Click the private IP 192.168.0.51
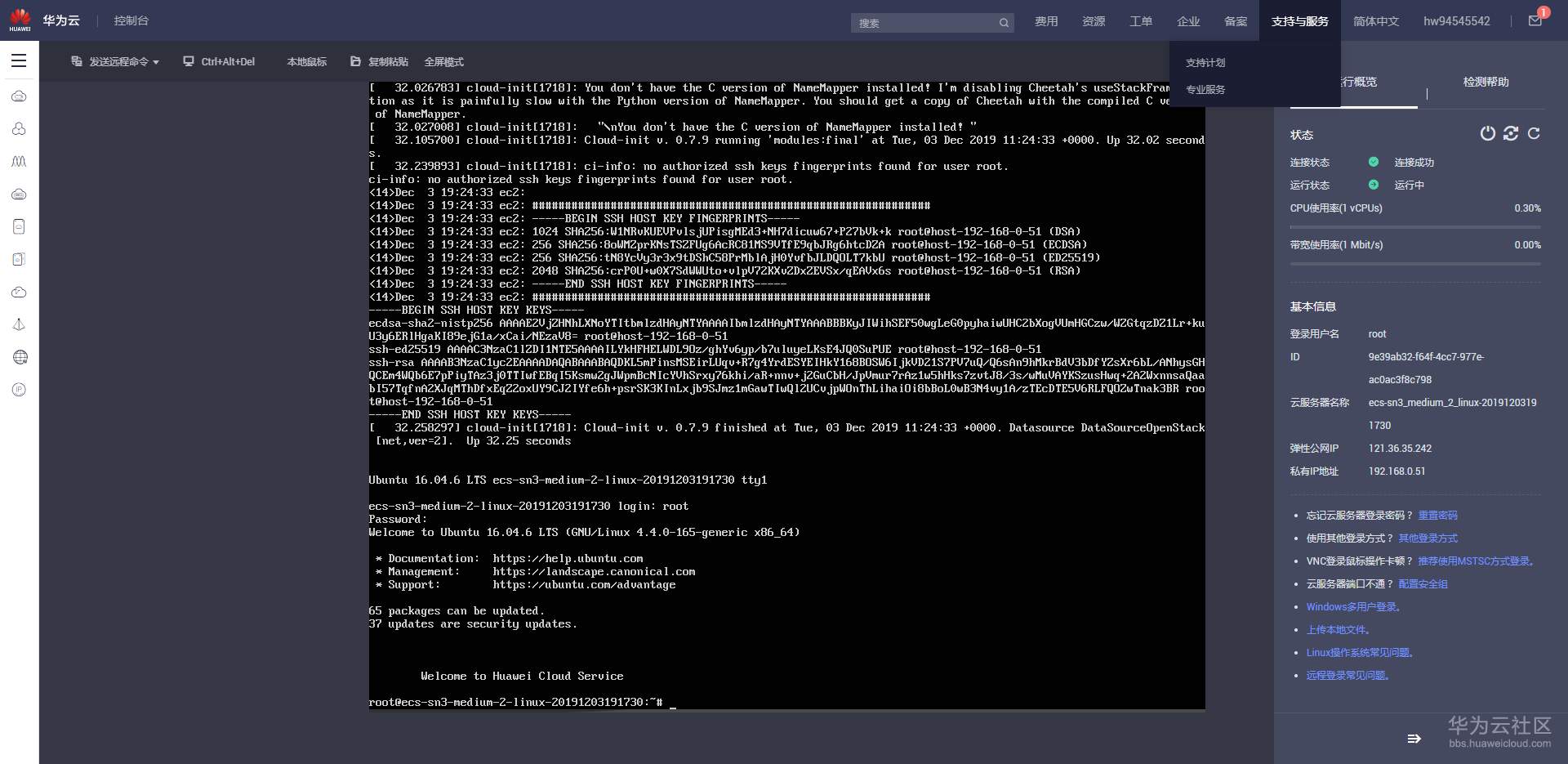This screenshot has height=764, width=1568. click(x=1396, y=471)
